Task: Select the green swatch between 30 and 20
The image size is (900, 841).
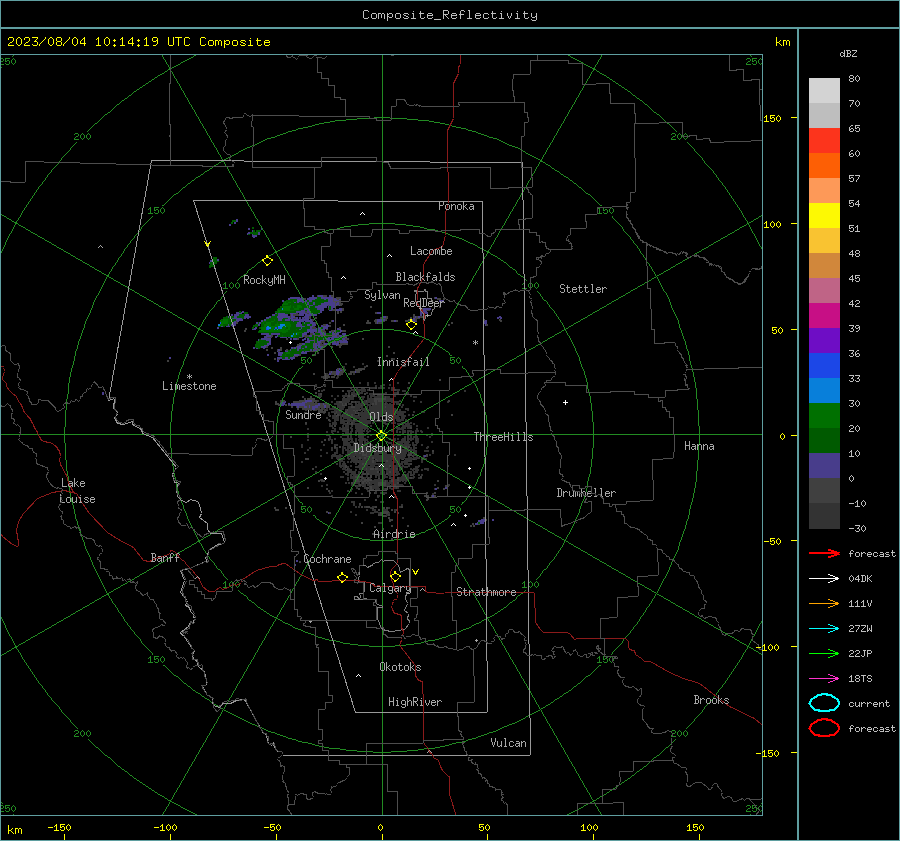Action: click(824, 416)
